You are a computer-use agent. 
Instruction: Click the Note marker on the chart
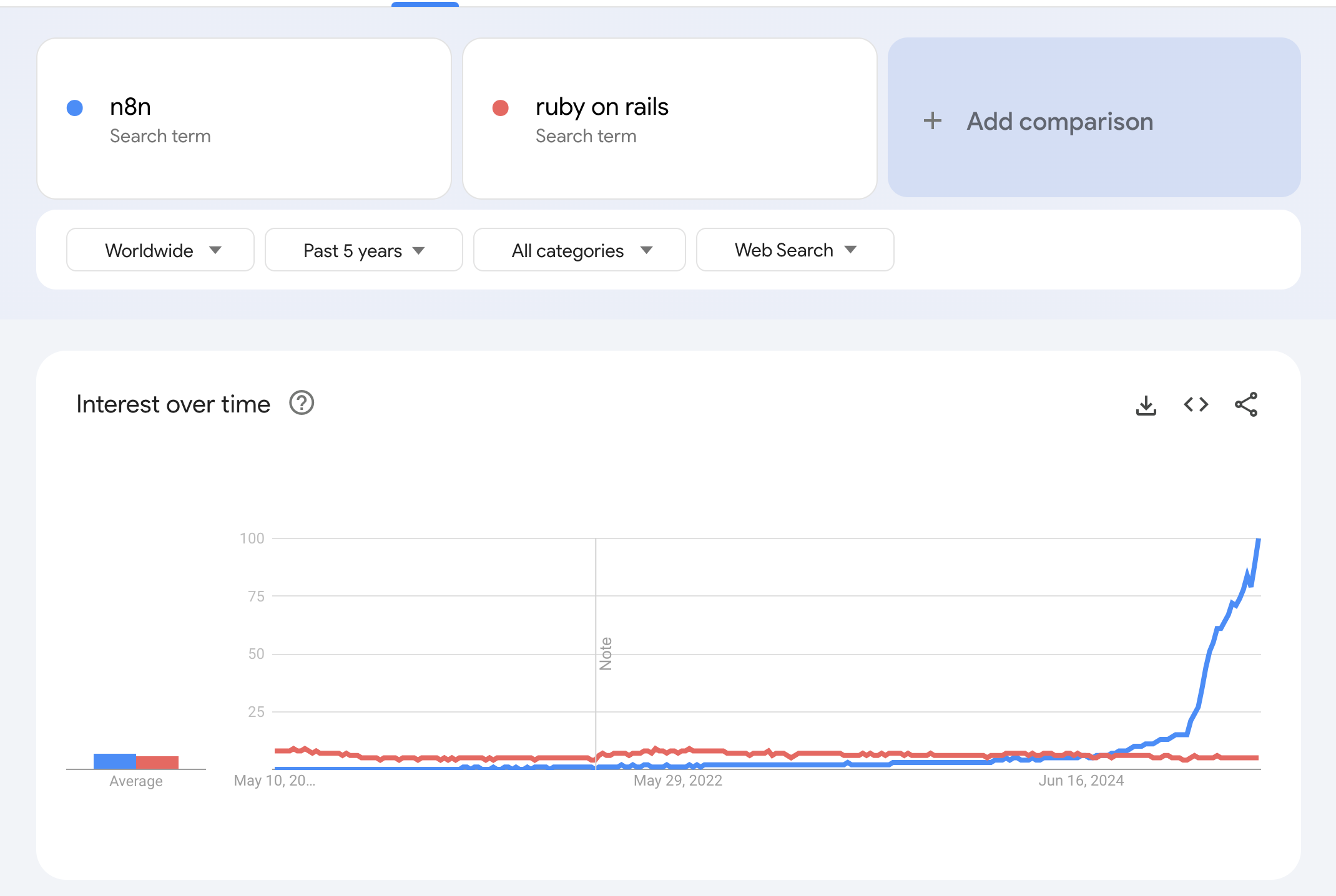pos(606,653)
